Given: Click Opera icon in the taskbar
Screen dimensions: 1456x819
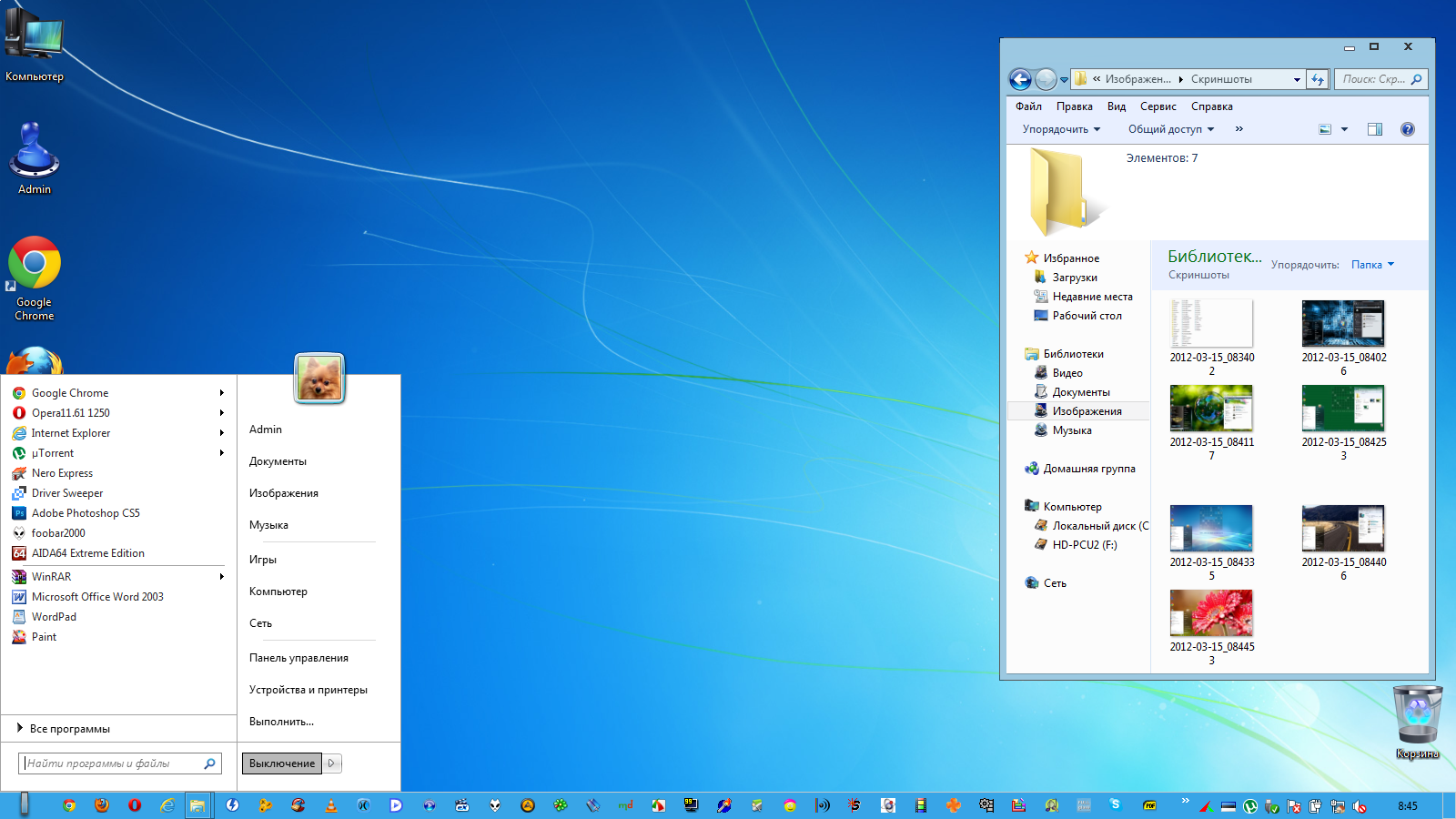Looking at the screenshot, I should 135,805.
